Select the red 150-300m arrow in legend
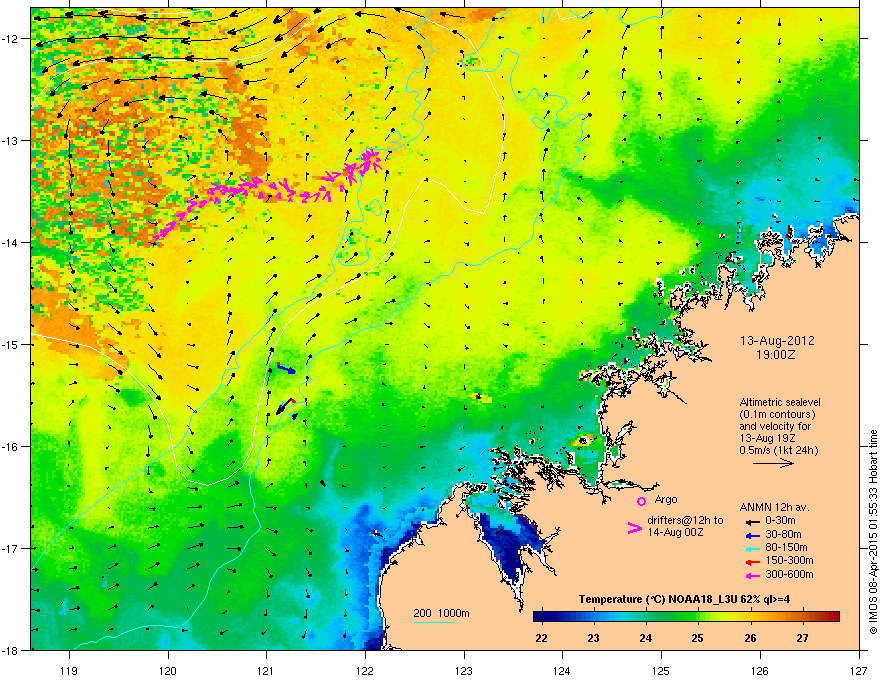This screenshot has width=880, height=680. point(751,561)
